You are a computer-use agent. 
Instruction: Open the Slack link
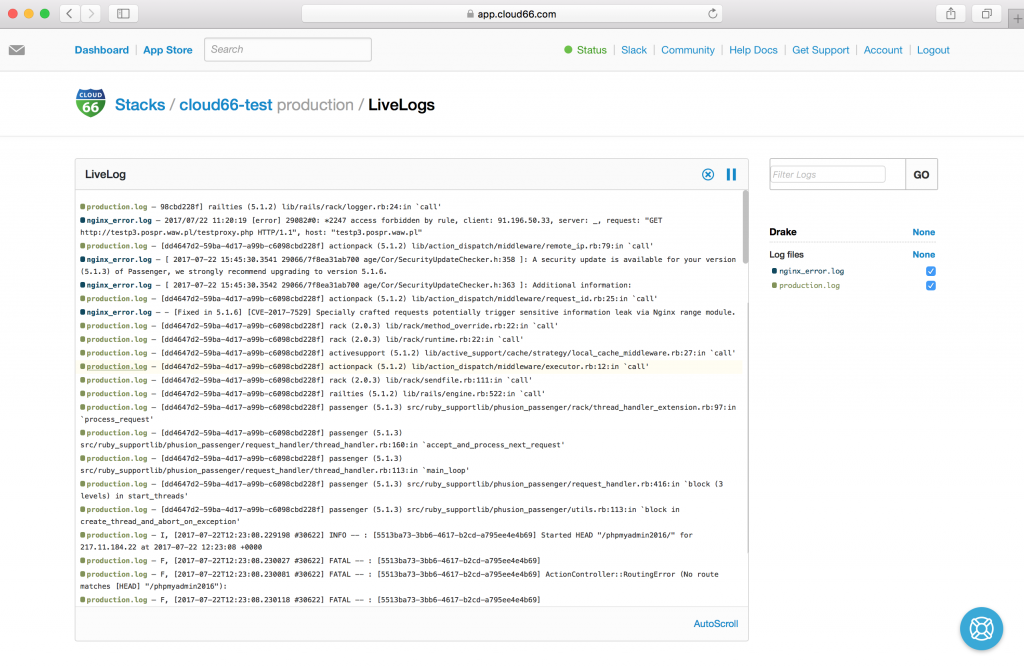[633, 50]
